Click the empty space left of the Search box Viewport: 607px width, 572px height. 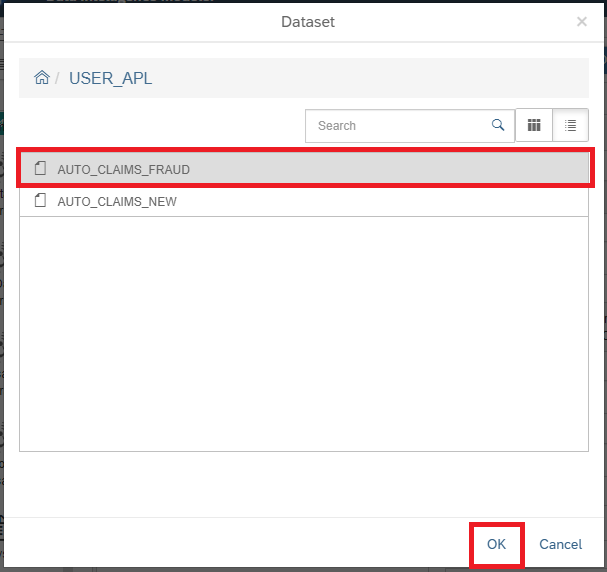pos(160,126)
